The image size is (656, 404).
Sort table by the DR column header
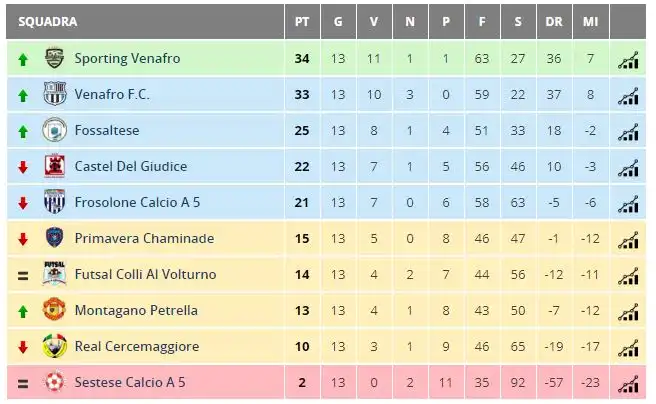point(554,22)
